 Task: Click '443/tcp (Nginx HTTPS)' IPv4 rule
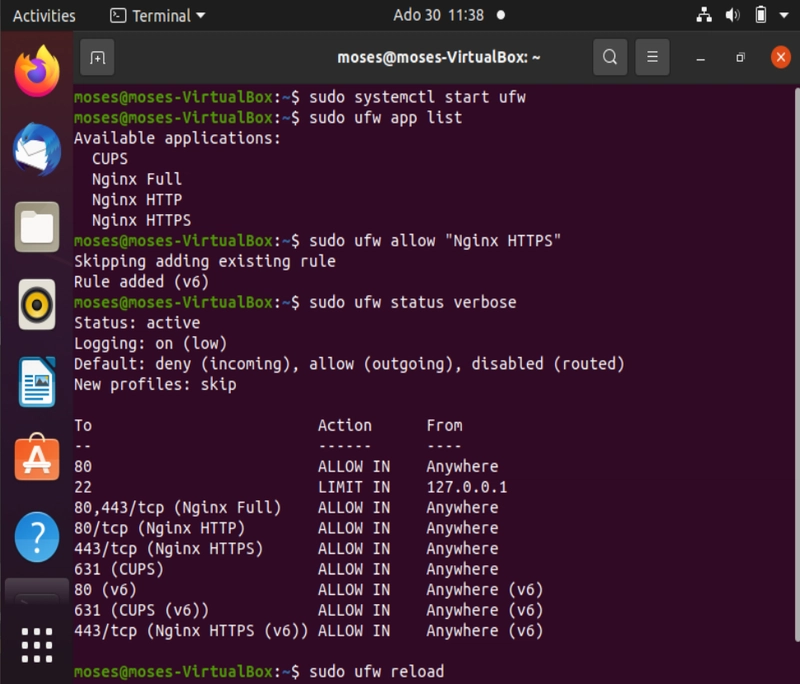tap(168, 549)
